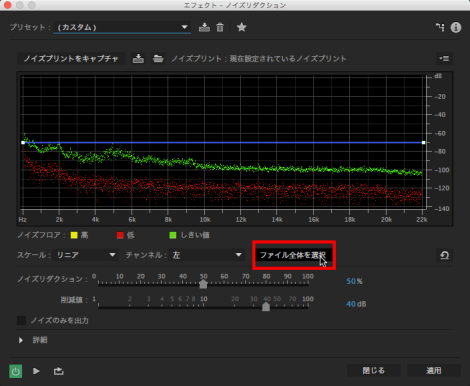The height and width of the screenshot is (386, 470).
Task: Reset the graph with the undo arrow
Action: click(444, 255)
